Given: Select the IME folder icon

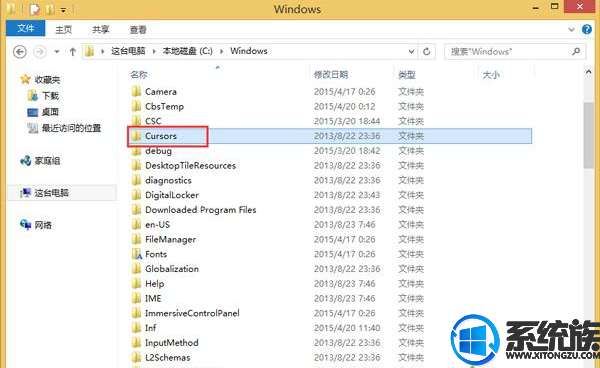Looking at the screenshot, I should pyautogui.click(x=136, y=298).
